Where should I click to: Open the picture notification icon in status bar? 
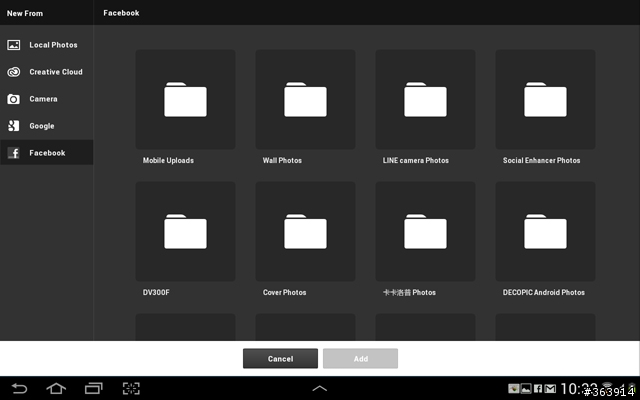[526, 389]
